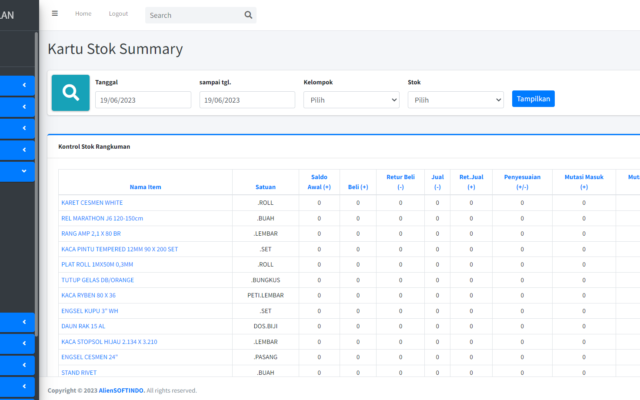Click the large teal search icon
640x400 pixels.
click(71, 93)
